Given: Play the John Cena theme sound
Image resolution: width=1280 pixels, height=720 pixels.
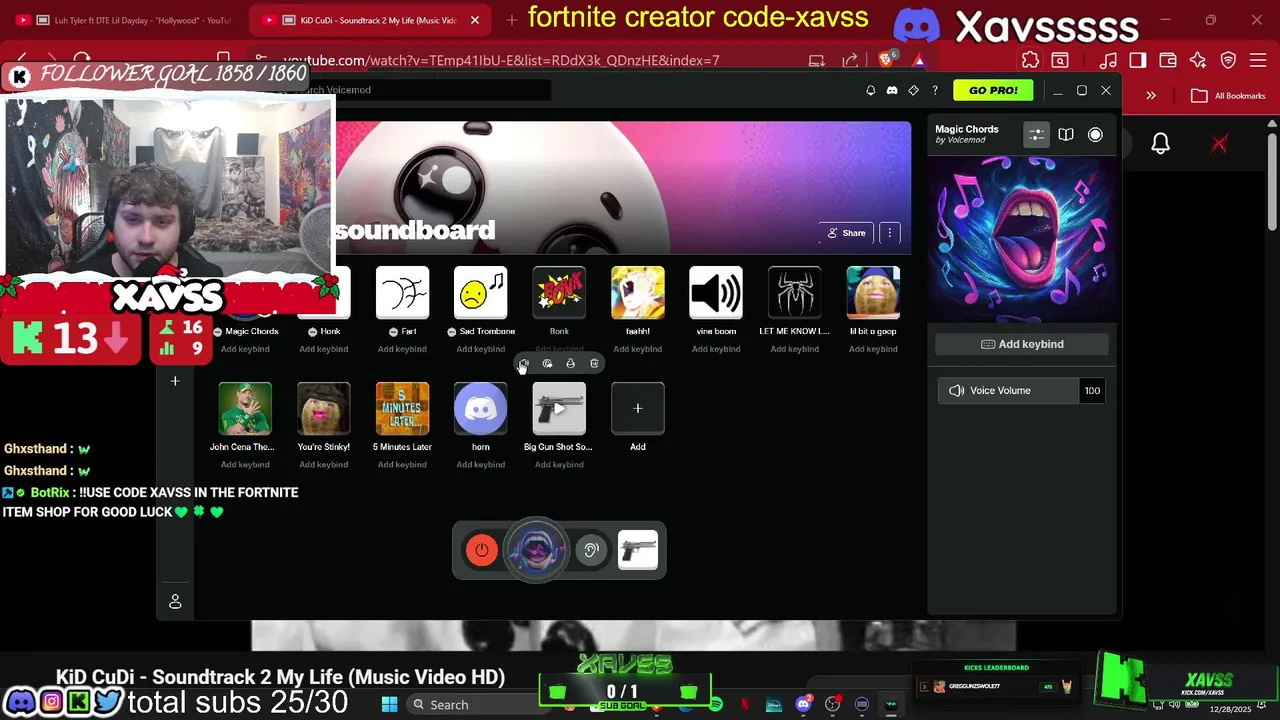Looking at the screenshot, I should click(245, 408).
